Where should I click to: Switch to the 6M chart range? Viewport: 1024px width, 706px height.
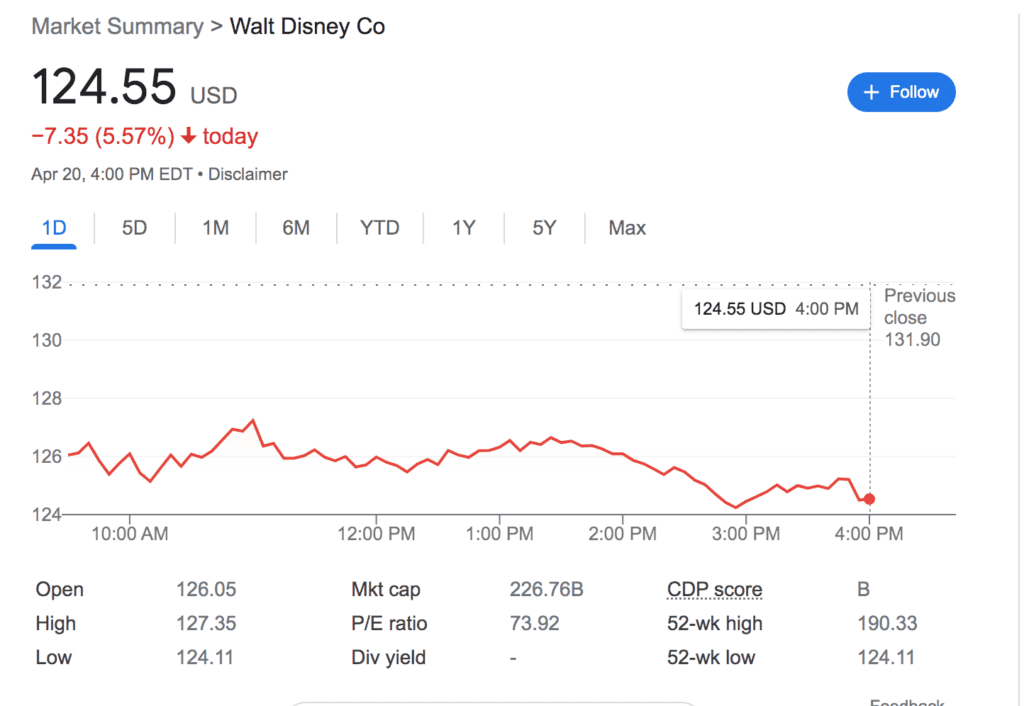pos(296,228)
